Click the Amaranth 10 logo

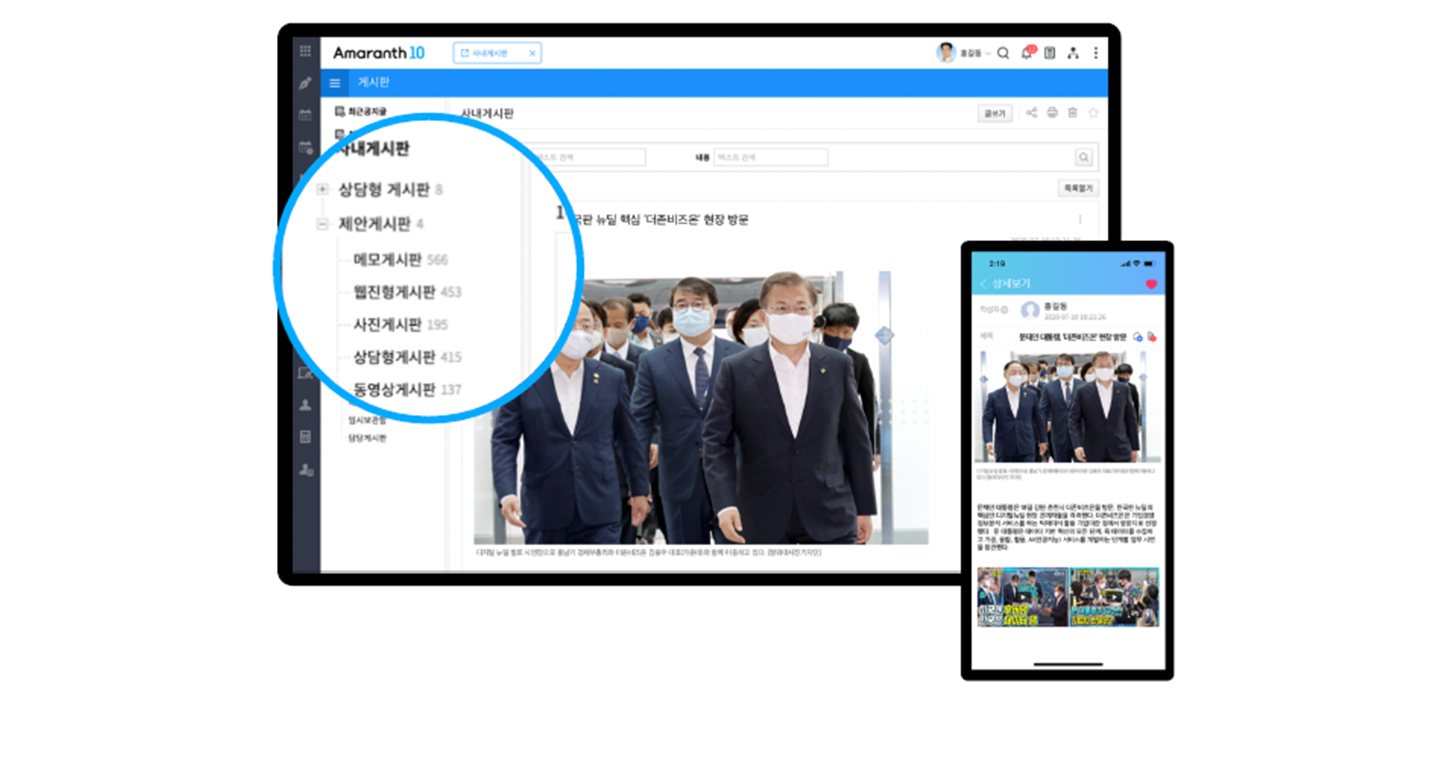point(379,53)
